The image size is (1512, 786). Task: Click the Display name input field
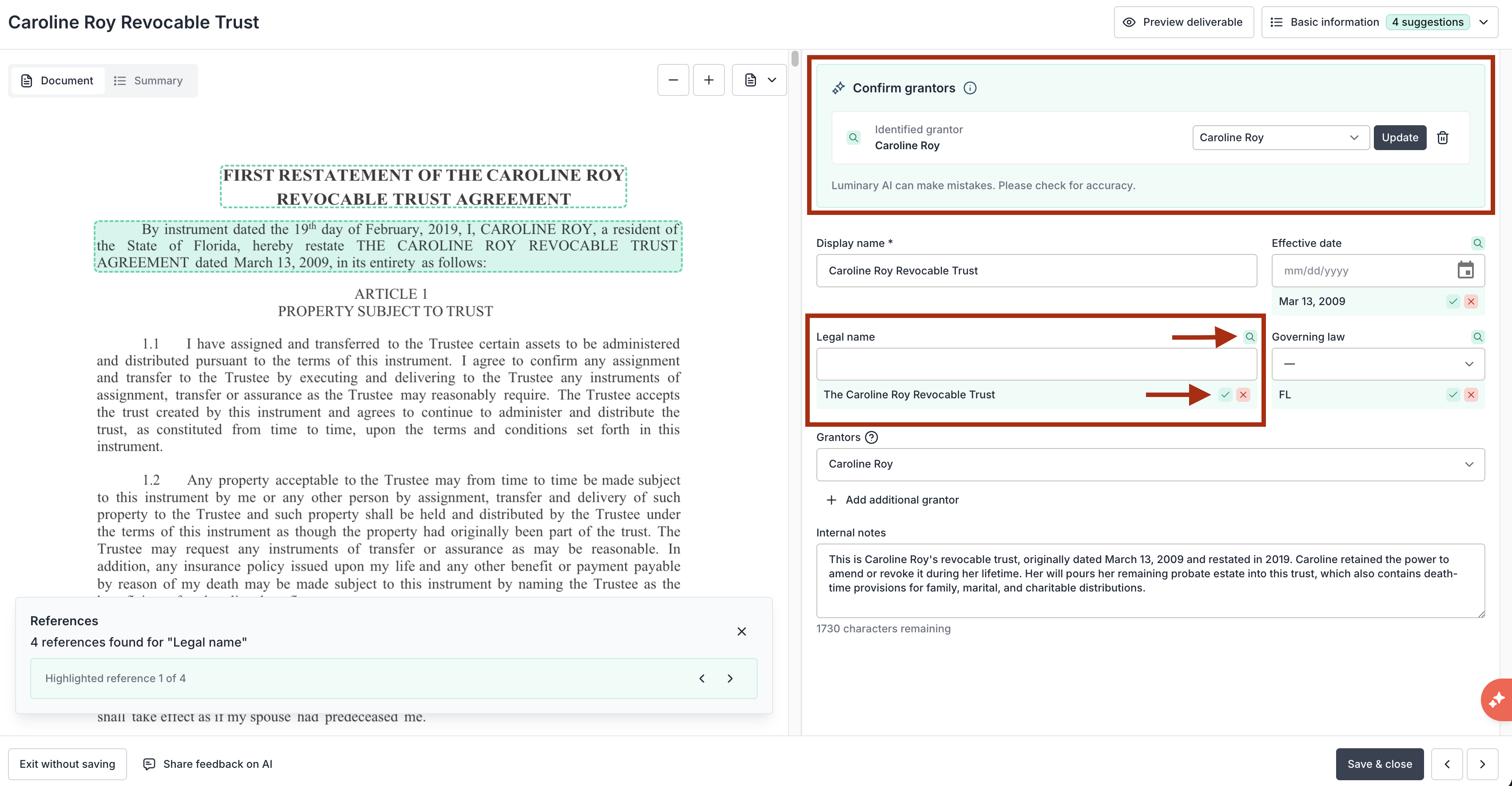coord(1036,270)
